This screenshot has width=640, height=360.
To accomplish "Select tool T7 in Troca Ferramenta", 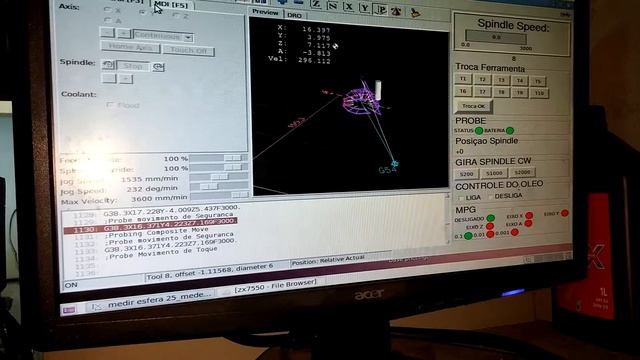I will pos(482,92).
